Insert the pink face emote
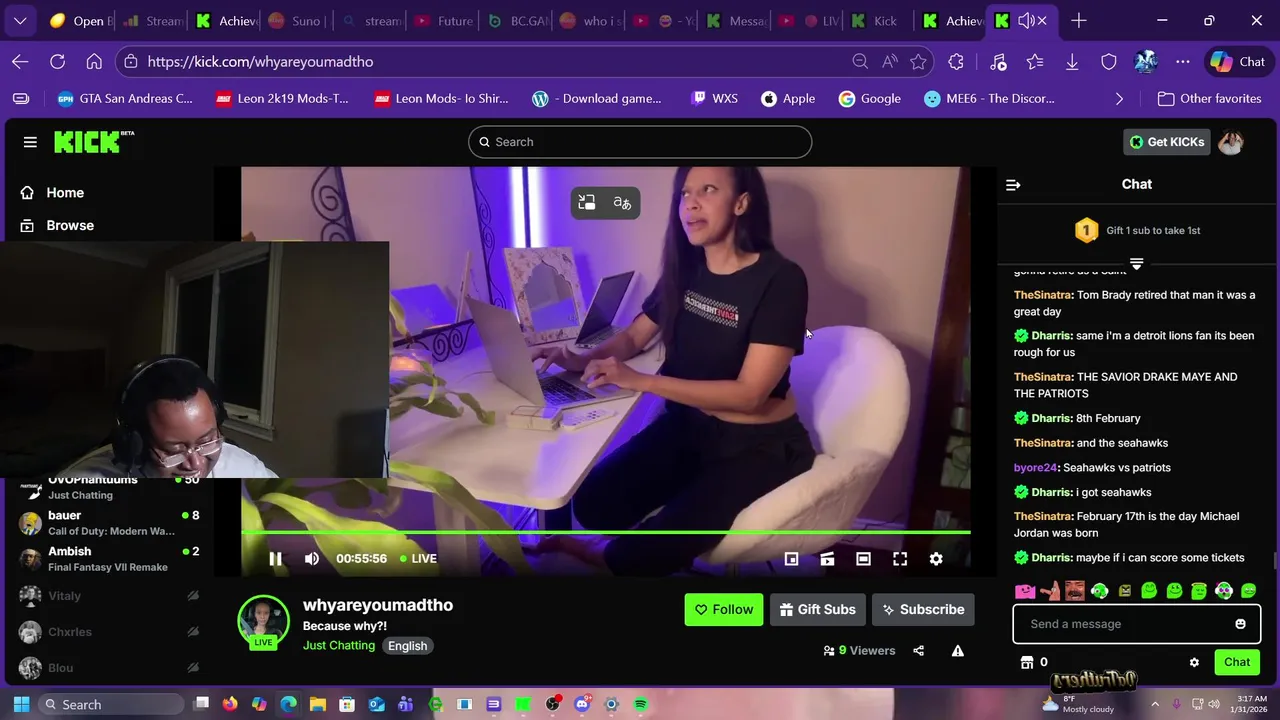Viewport: 1280px width, 720px height. tap(1025, 591)
